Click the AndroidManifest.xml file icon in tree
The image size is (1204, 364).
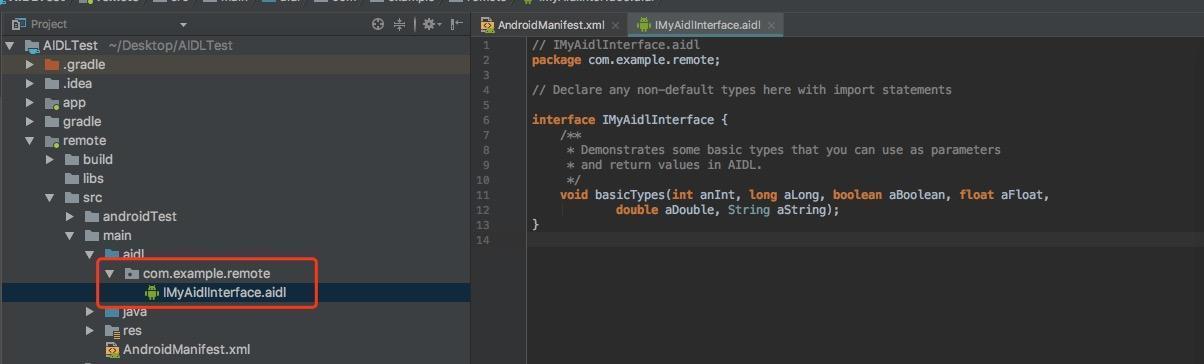click(x=112, y=350)
